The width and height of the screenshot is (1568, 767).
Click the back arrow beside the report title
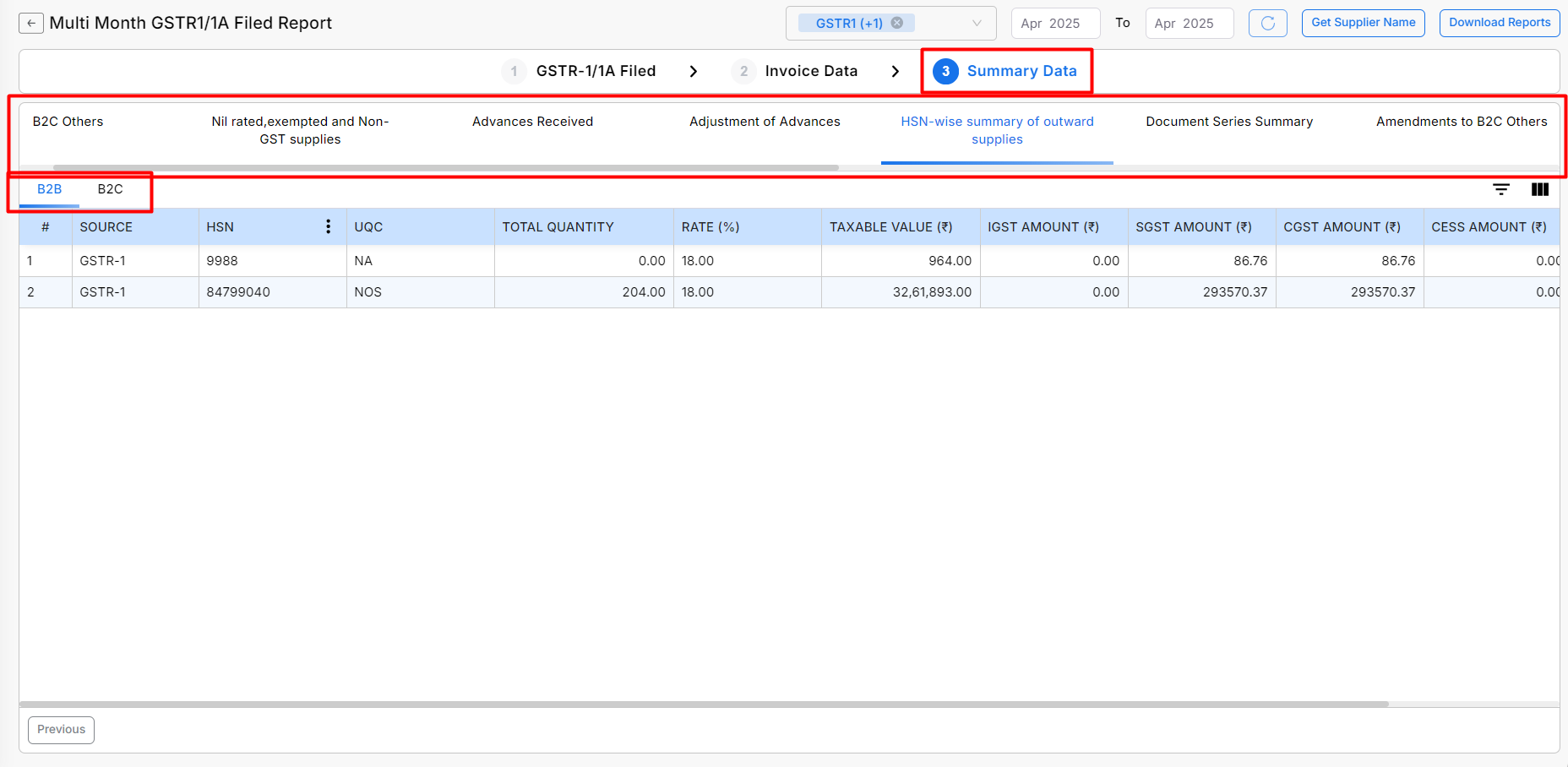point(31,24)
